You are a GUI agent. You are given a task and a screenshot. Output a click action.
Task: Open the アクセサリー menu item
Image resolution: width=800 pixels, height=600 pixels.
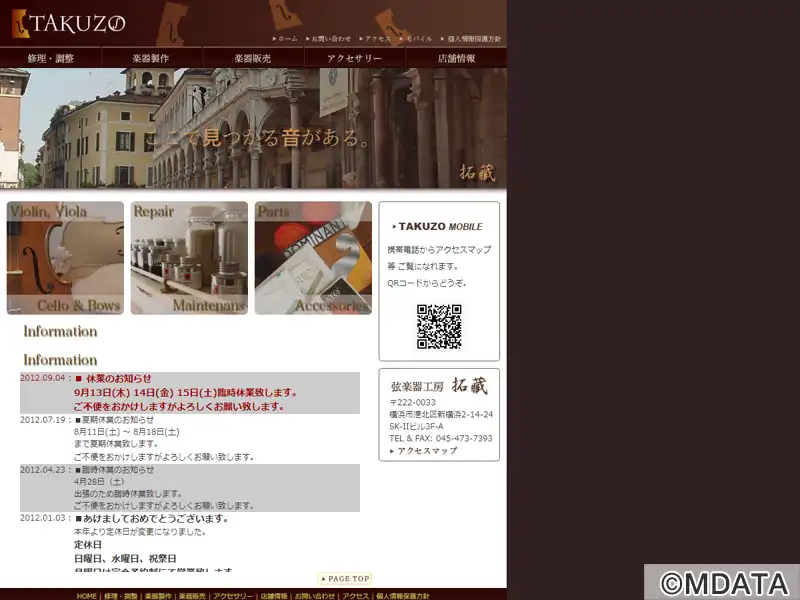click(x=355, y=58)
